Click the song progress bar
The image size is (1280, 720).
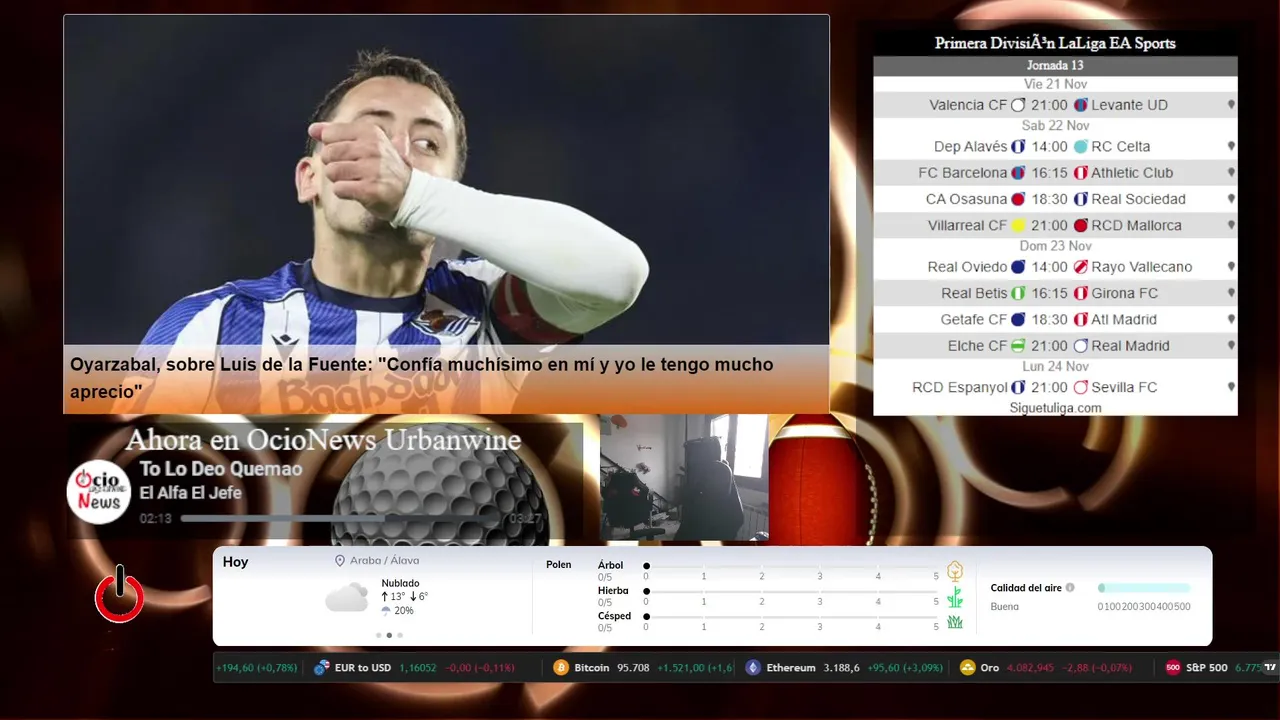342,519
